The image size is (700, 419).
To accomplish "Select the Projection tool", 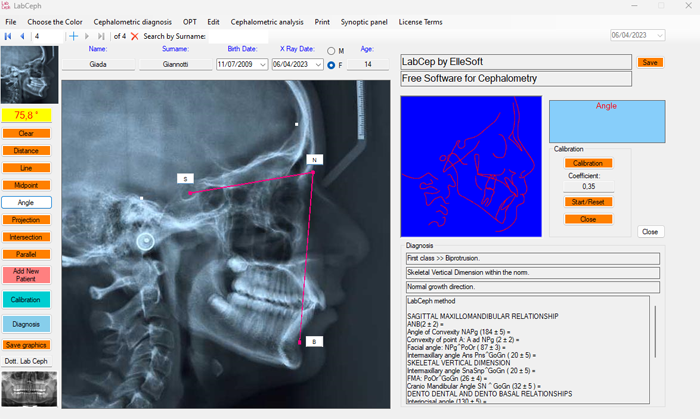I will pos(26,220).
